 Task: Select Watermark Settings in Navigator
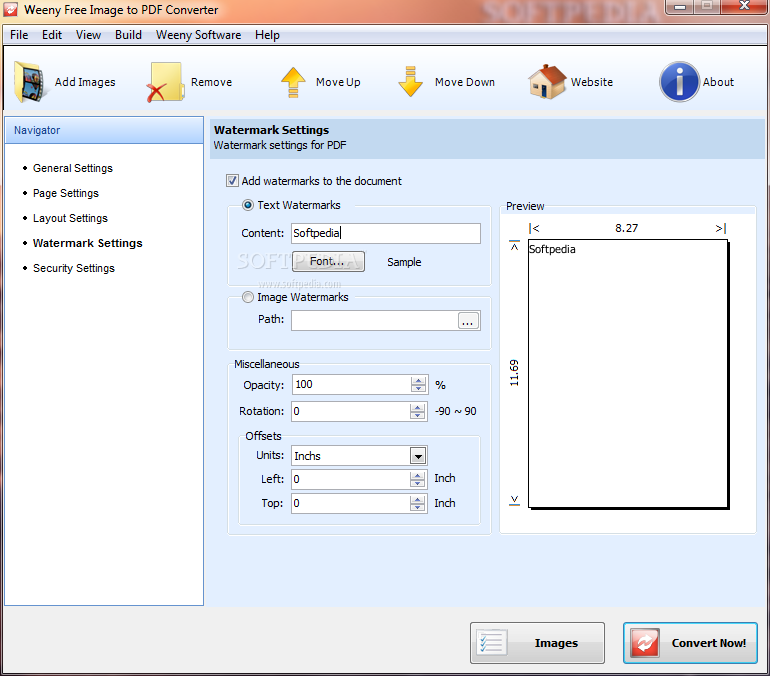pyautogui.click(x=87, y=243)
